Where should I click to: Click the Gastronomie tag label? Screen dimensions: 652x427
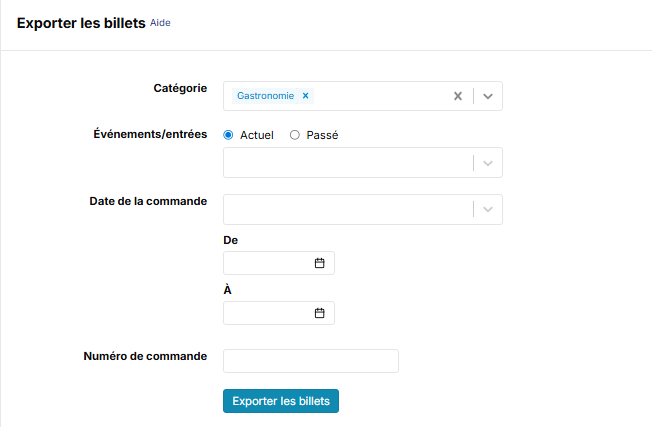pos(265,96)
